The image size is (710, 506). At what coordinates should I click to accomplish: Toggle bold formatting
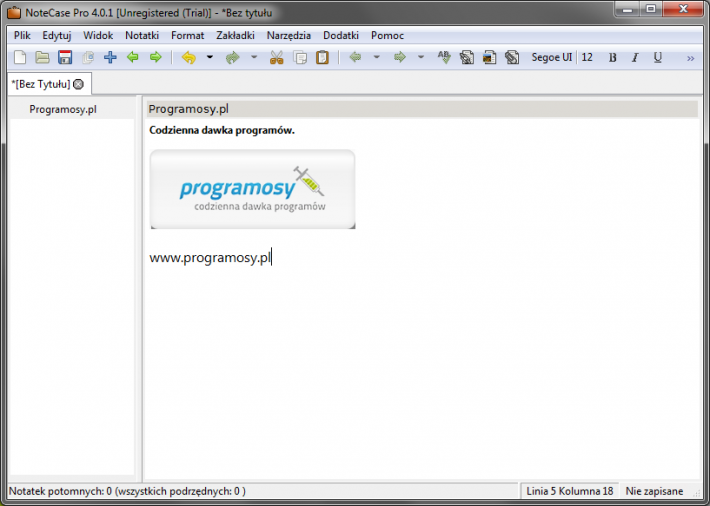click(613, 58)
